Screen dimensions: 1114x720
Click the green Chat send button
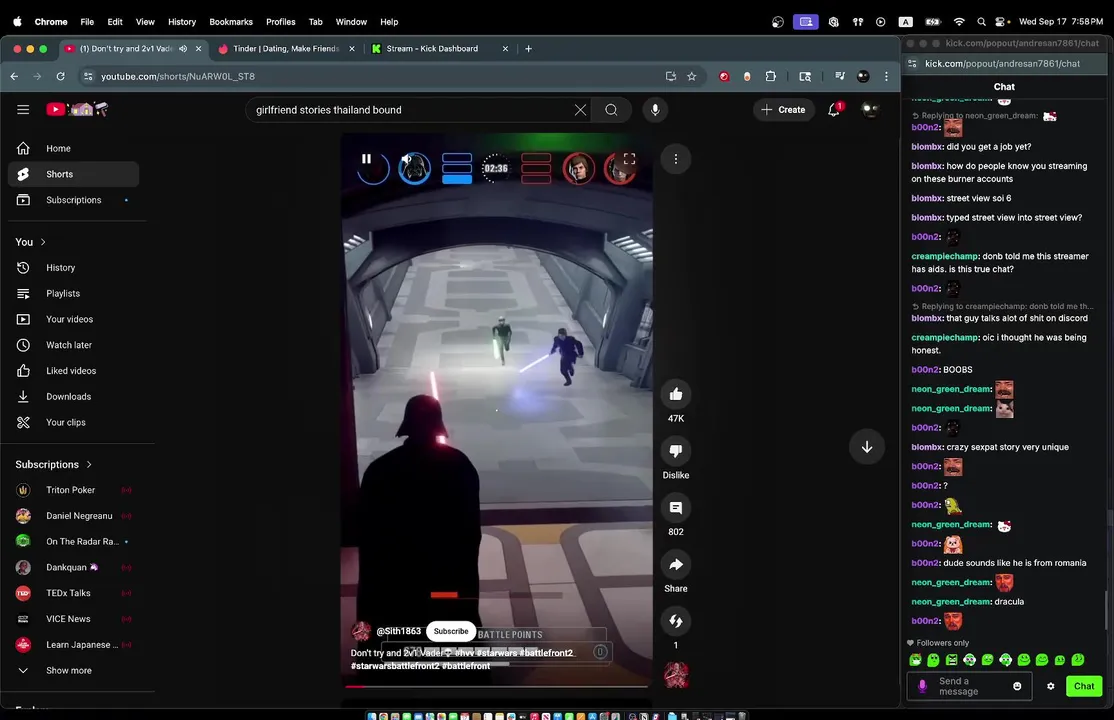pyautogui.click(x=1083, y=687)
